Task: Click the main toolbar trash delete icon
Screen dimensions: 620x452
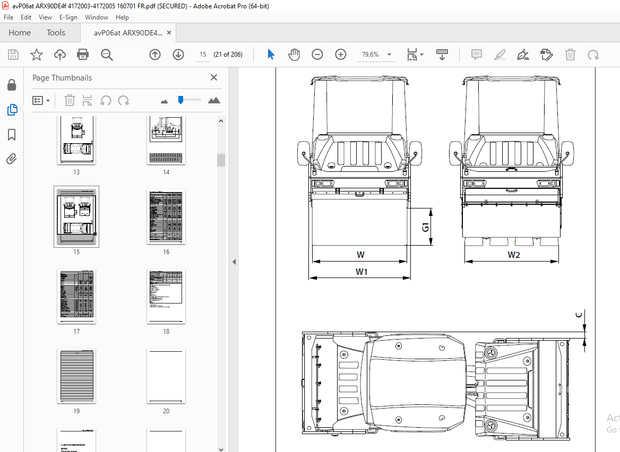Action: [570, 55]
